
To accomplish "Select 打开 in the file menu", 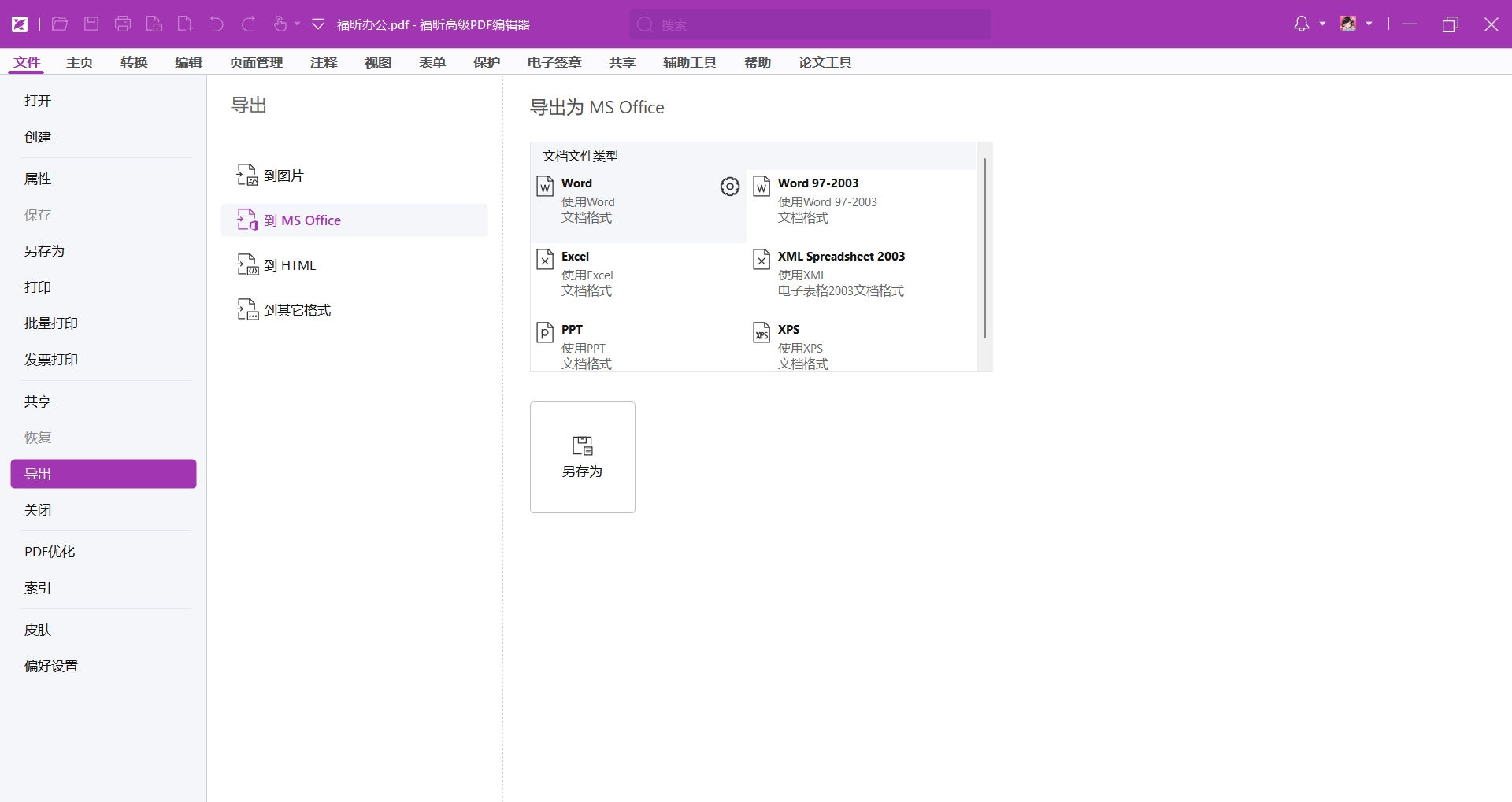I will point(103,101).
